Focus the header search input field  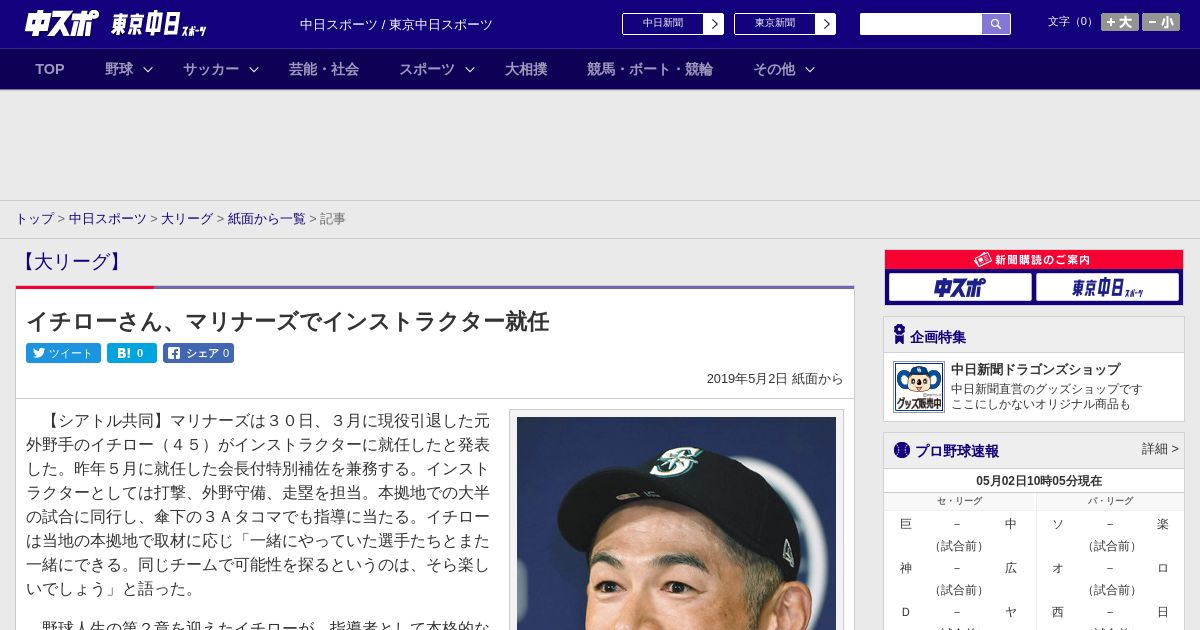click(x=921, y=24)
